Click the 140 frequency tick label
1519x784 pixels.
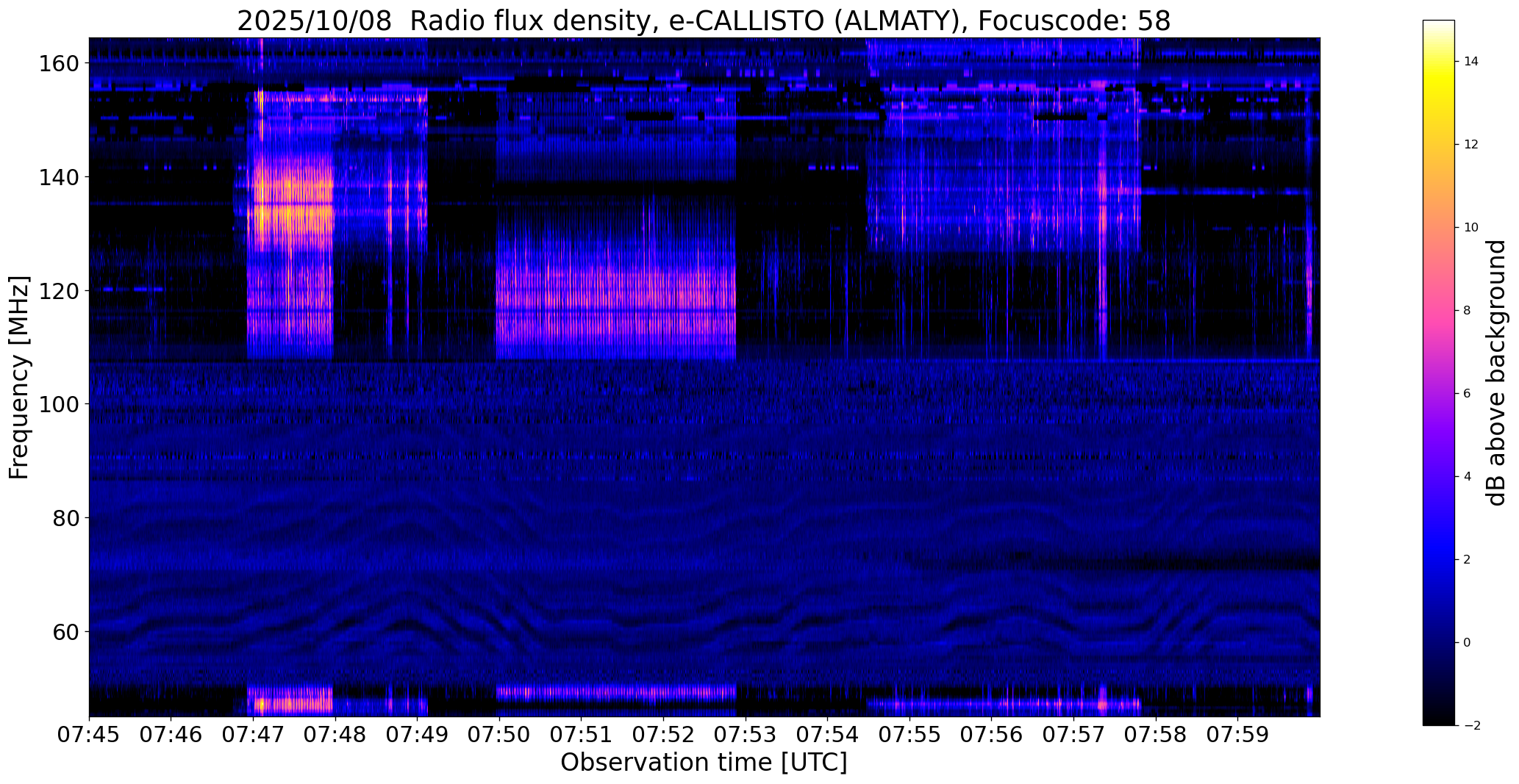coord(58,177)
